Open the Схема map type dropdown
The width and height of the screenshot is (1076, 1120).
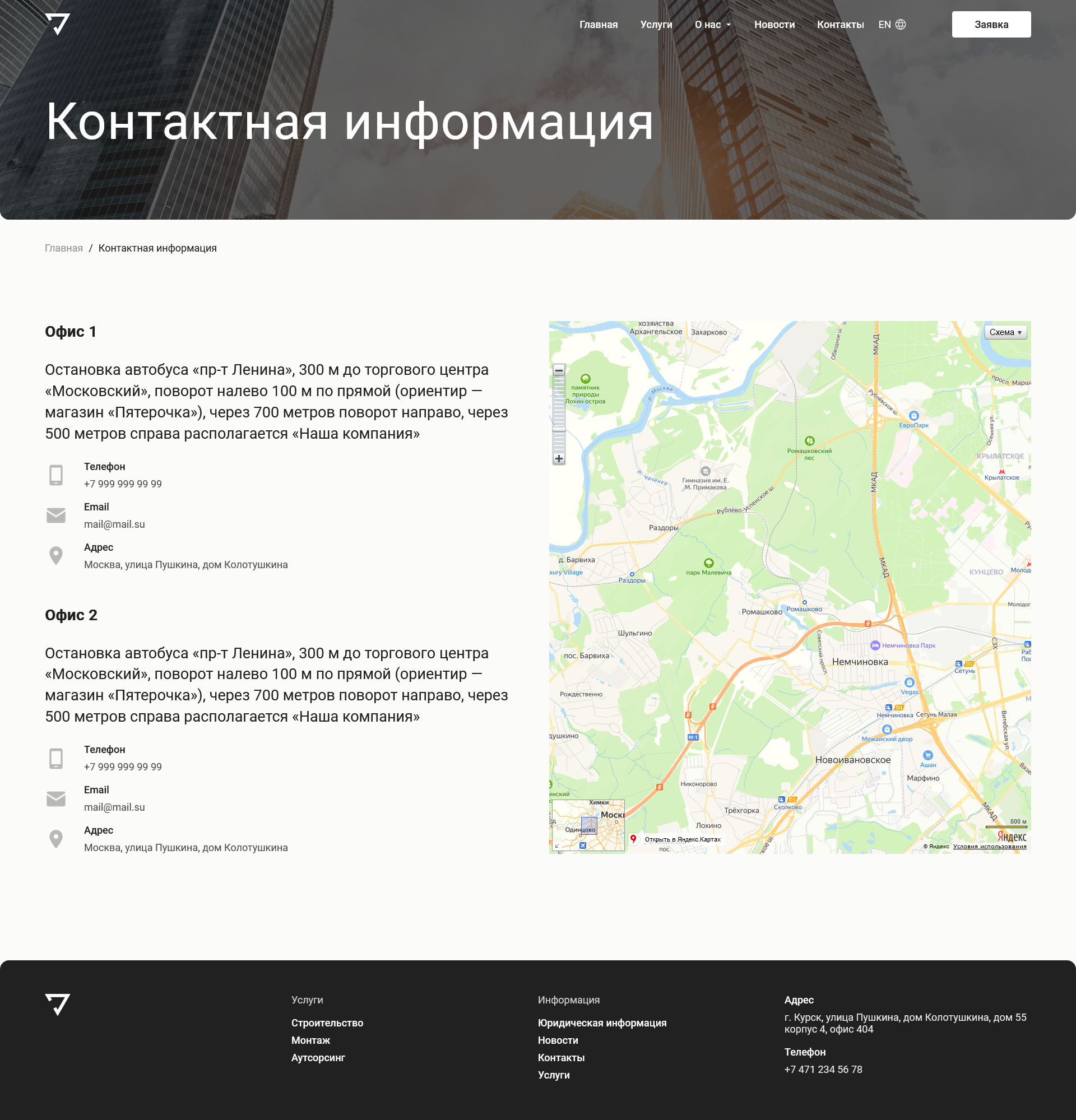[1005, 333]
